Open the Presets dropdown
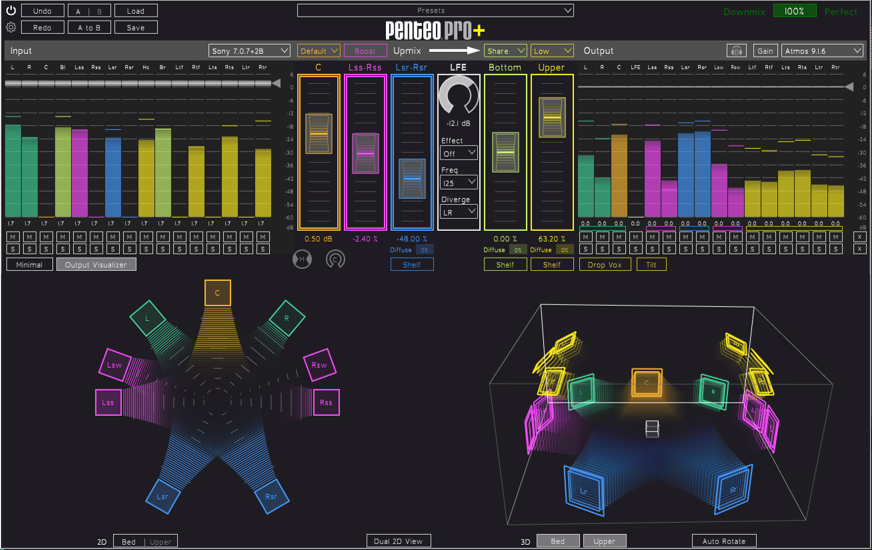The height and width of the screenshot is (550, 872). point(435,10)
